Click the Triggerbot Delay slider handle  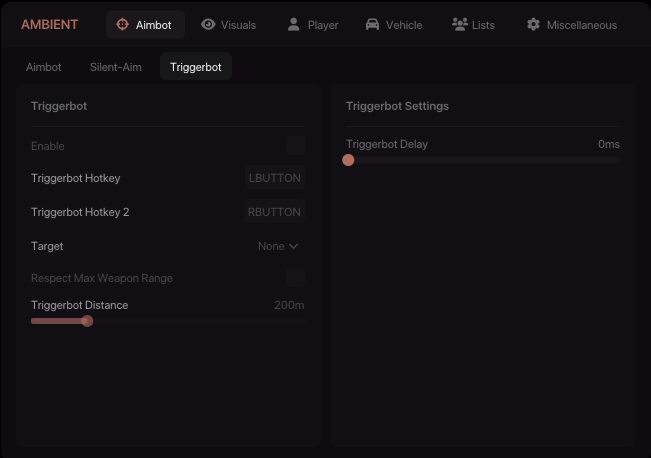(x=348, y=160)
